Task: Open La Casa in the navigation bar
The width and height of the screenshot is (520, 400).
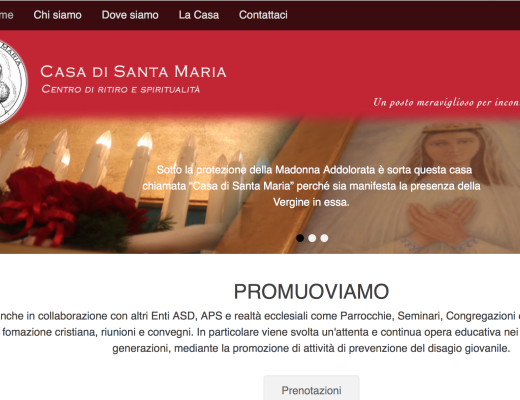Action: pyautogui.click(x=199, y=15)
